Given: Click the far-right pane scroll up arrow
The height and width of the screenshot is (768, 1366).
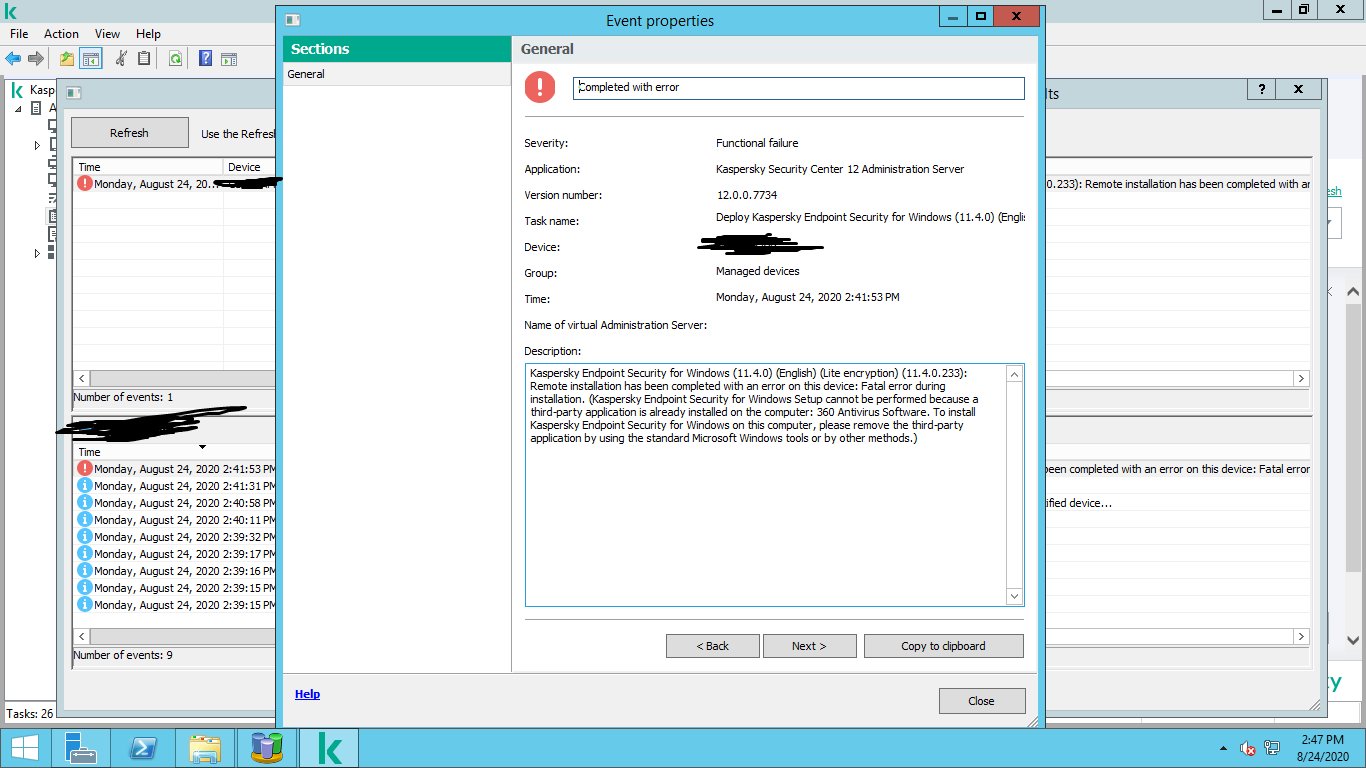Looking at the screenshot, I should coord(1353,292).
